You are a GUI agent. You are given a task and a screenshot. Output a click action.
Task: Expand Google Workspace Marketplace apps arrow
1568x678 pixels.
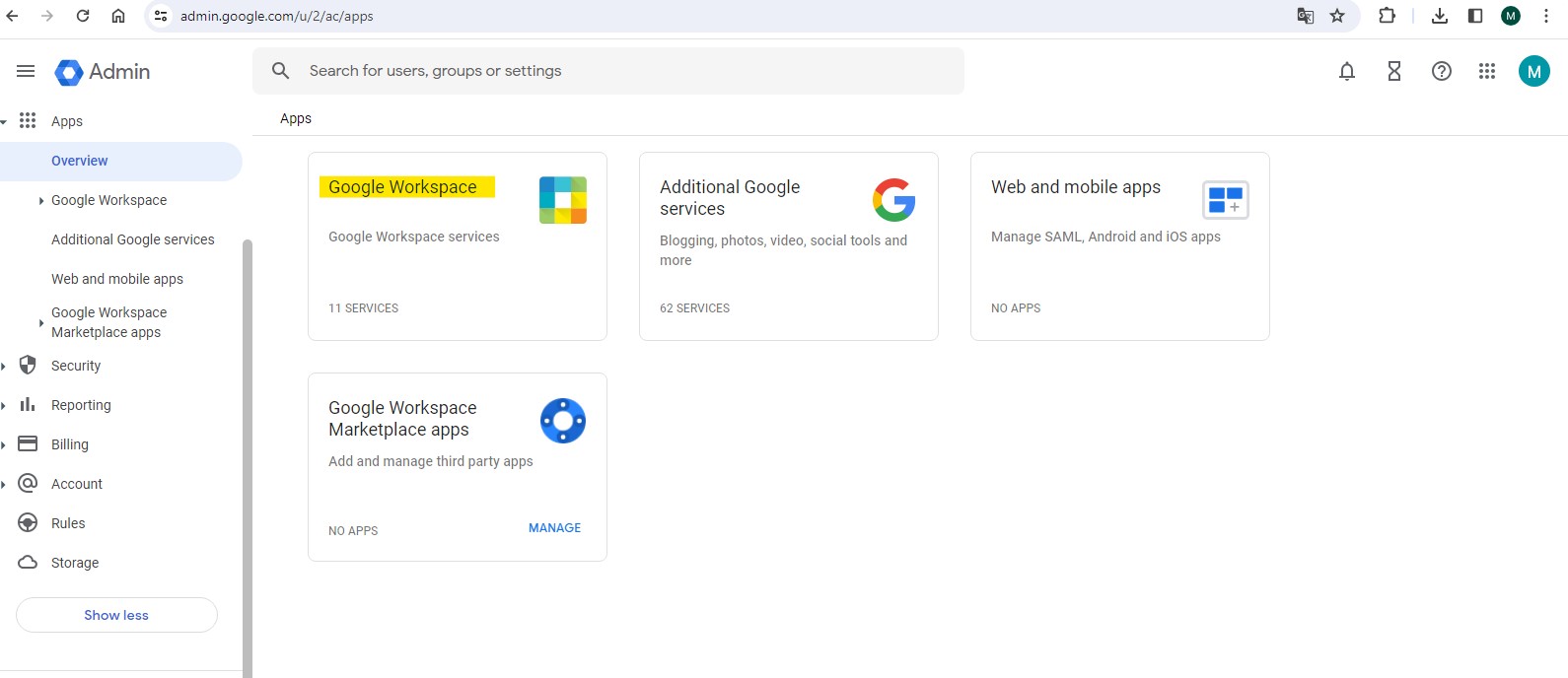pyautogui.click(x=40, y=322)
